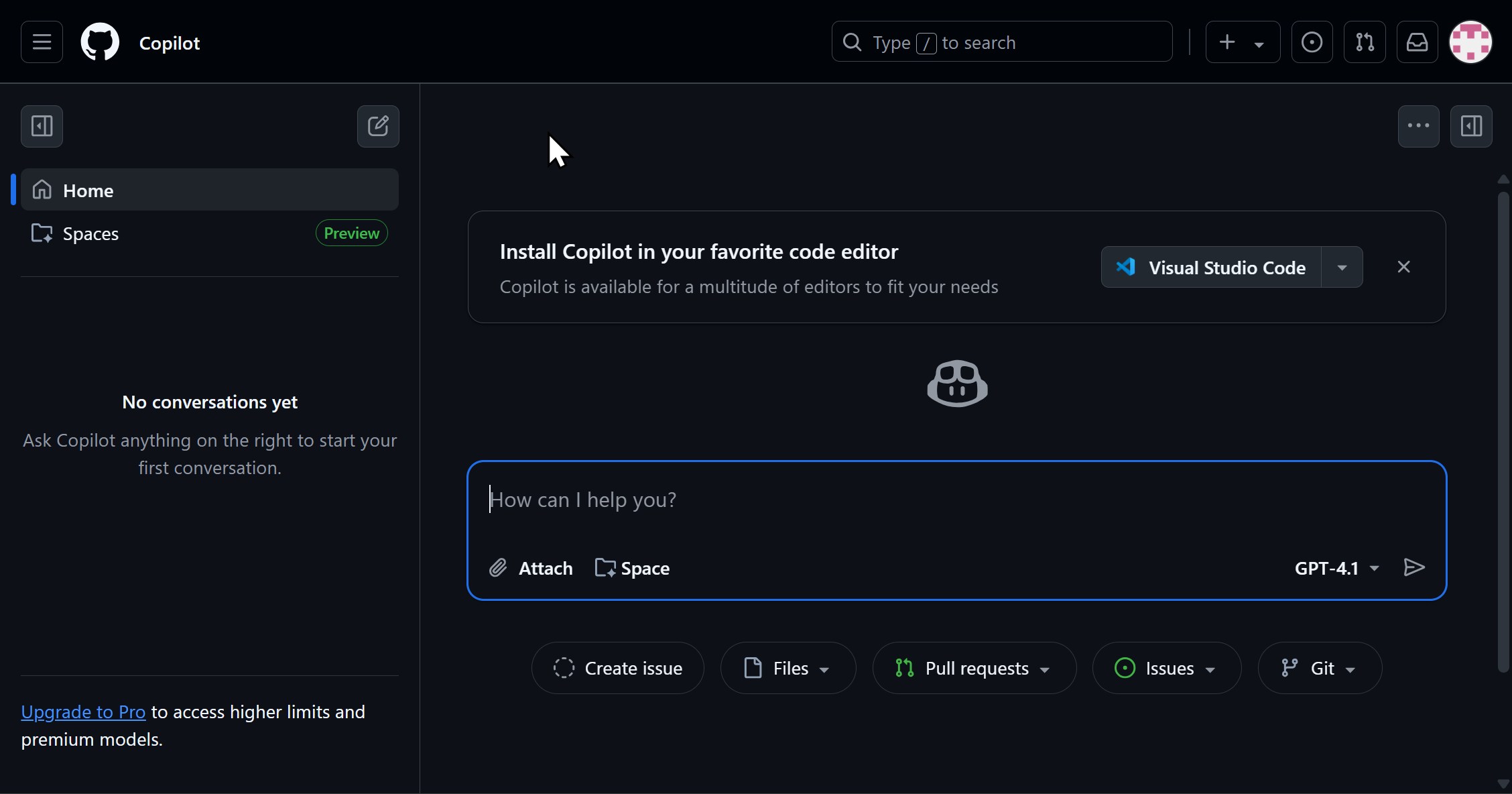Expand the Files suggestions dropdown
This screenshot has width=1512, height=794.
click(x=788, y=668)
